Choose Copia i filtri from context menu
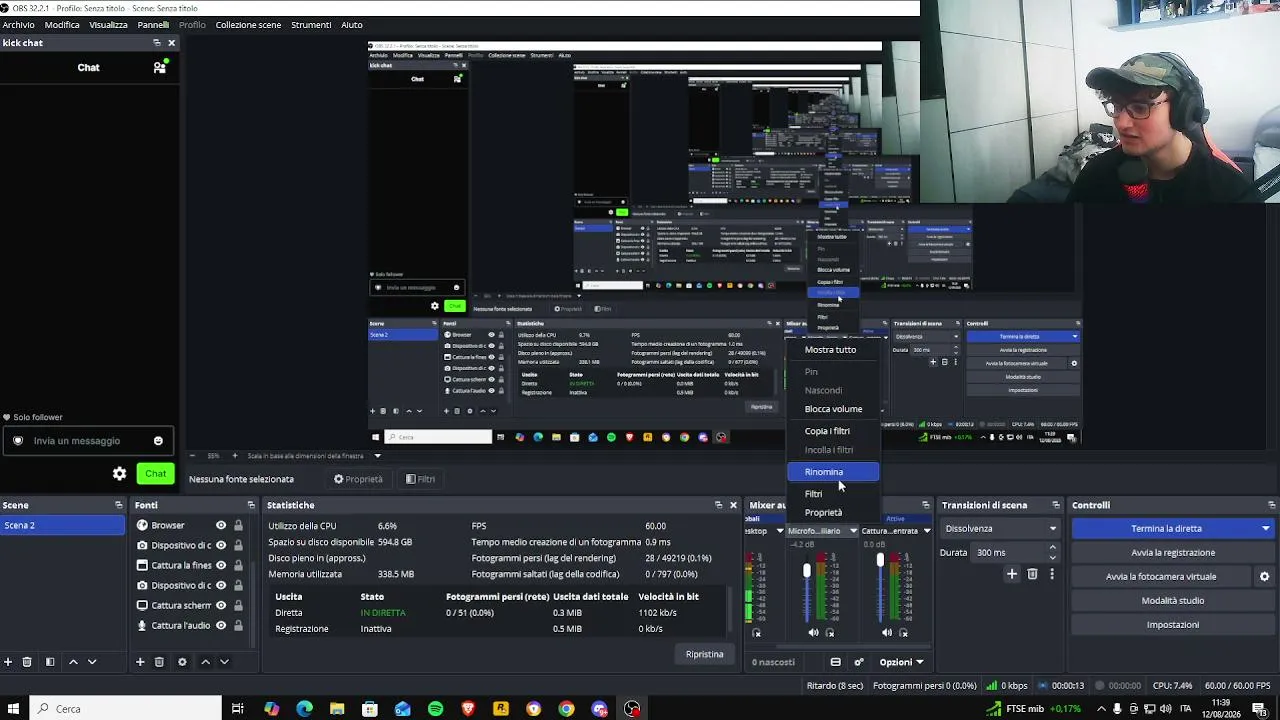The width and height of the screenshot is (1280, 720). pyautogui.click(x=833, y=431)
